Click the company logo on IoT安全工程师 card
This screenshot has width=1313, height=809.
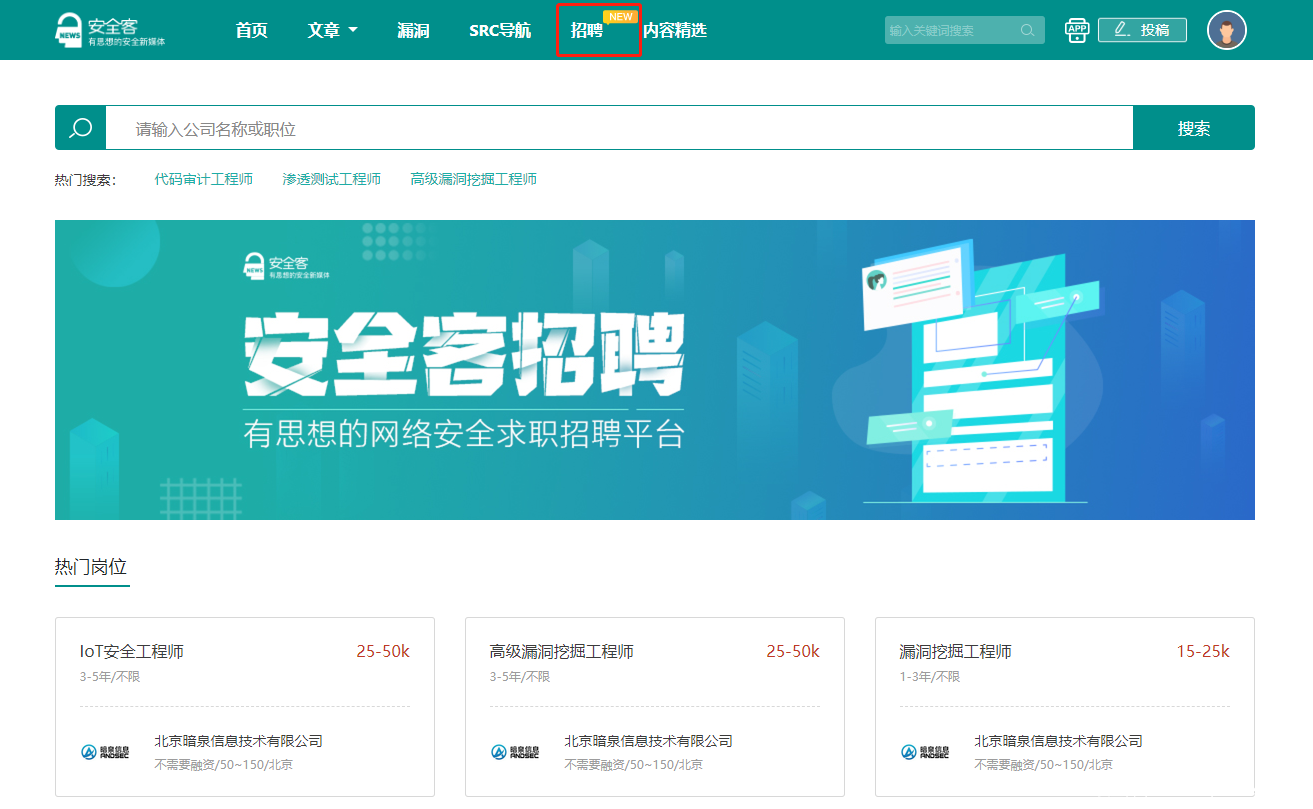105,752
